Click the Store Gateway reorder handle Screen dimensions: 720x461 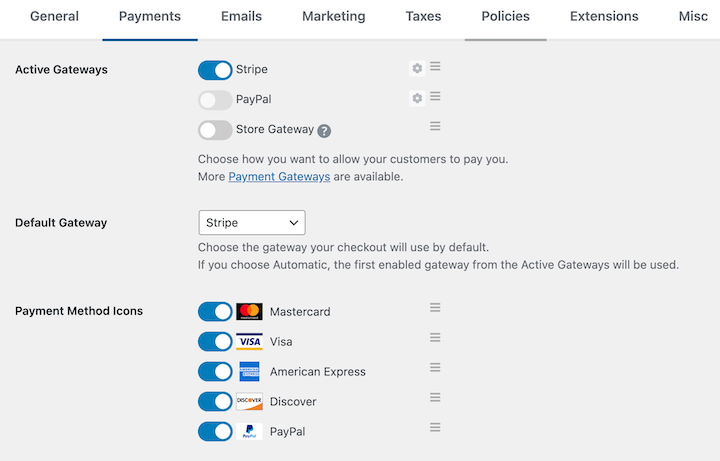pyautogui.click(x=435, y=126)
